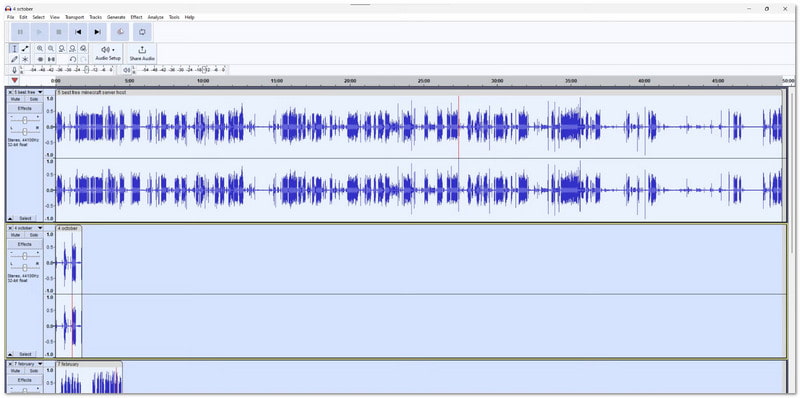Adjust the playback level slider
Viewport: 800px width, 398px height.
coord(204,70)
